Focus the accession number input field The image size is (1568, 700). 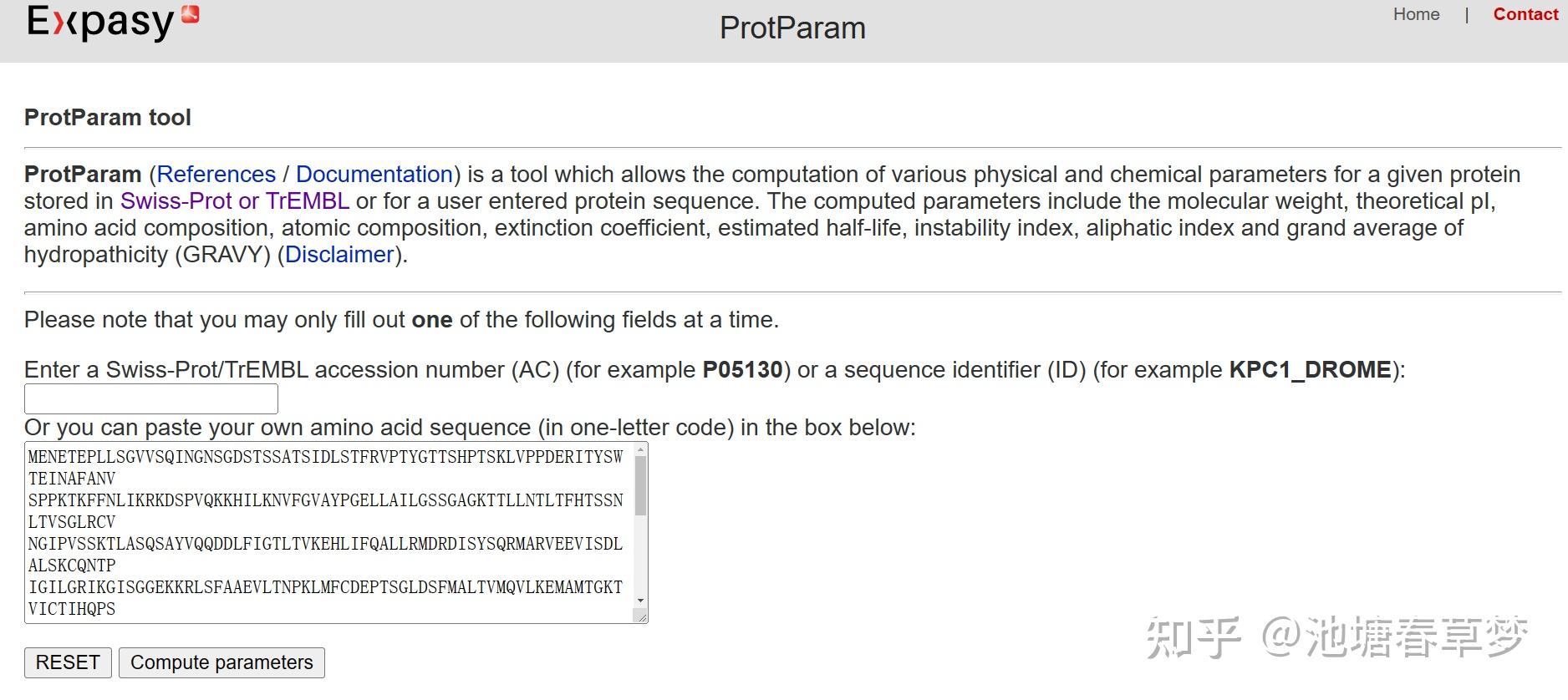(151, 399)
